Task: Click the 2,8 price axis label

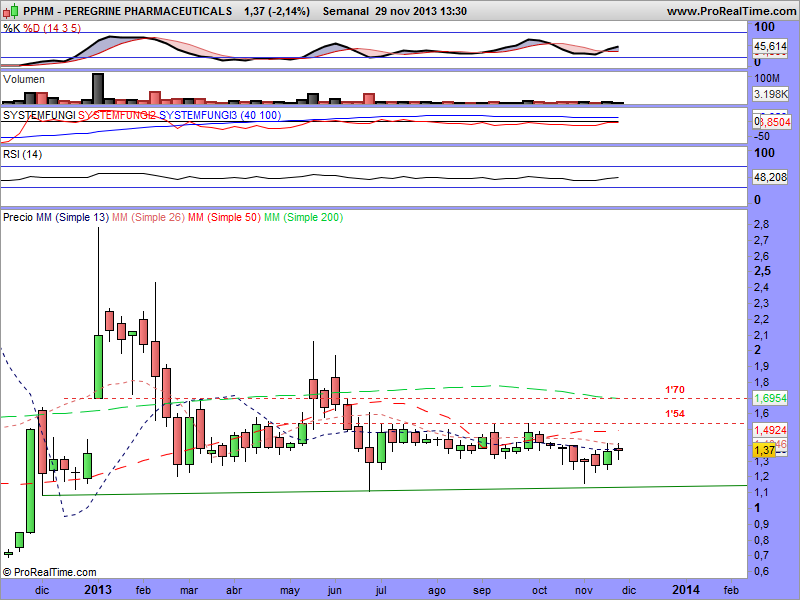Action: [x=761, y=224]
